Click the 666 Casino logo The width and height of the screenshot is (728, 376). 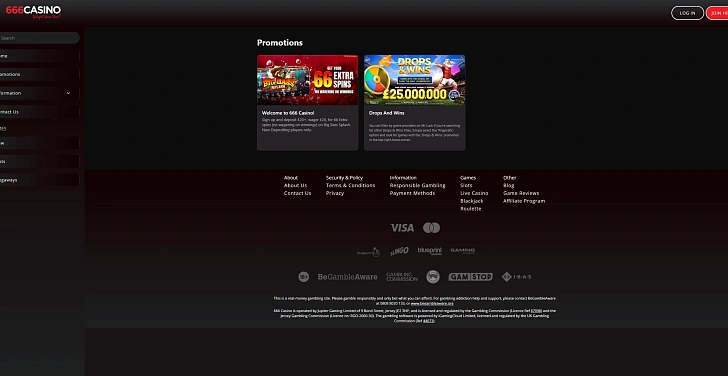(x=33, y=12)
